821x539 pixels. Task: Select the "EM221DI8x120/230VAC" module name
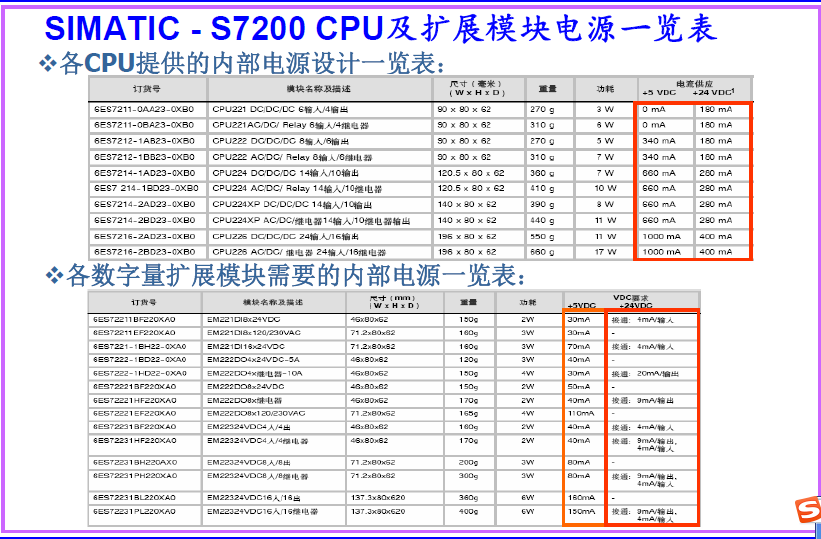253,333
